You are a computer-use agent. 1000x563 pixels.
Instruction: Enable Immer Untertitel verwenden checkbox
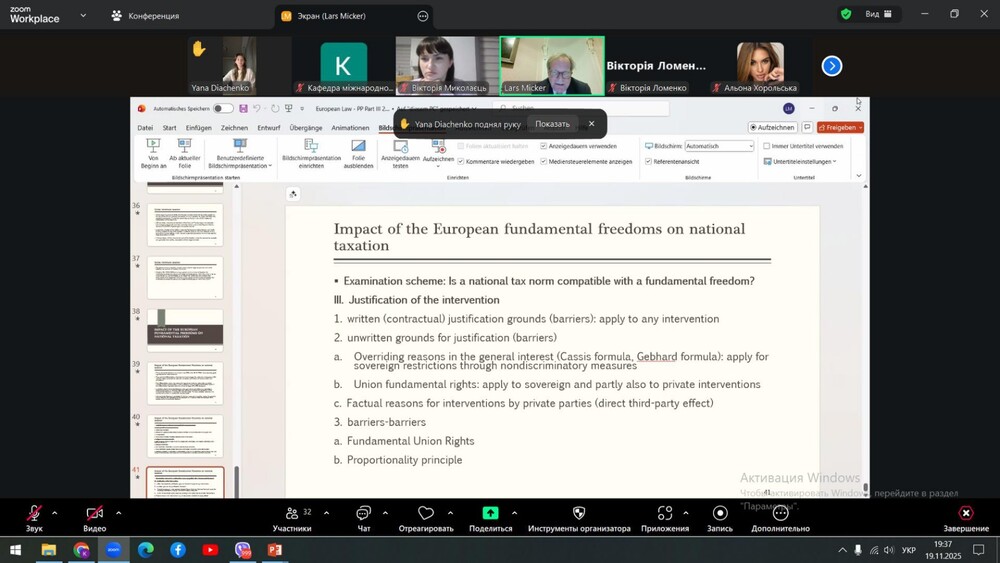click(767, 146)
